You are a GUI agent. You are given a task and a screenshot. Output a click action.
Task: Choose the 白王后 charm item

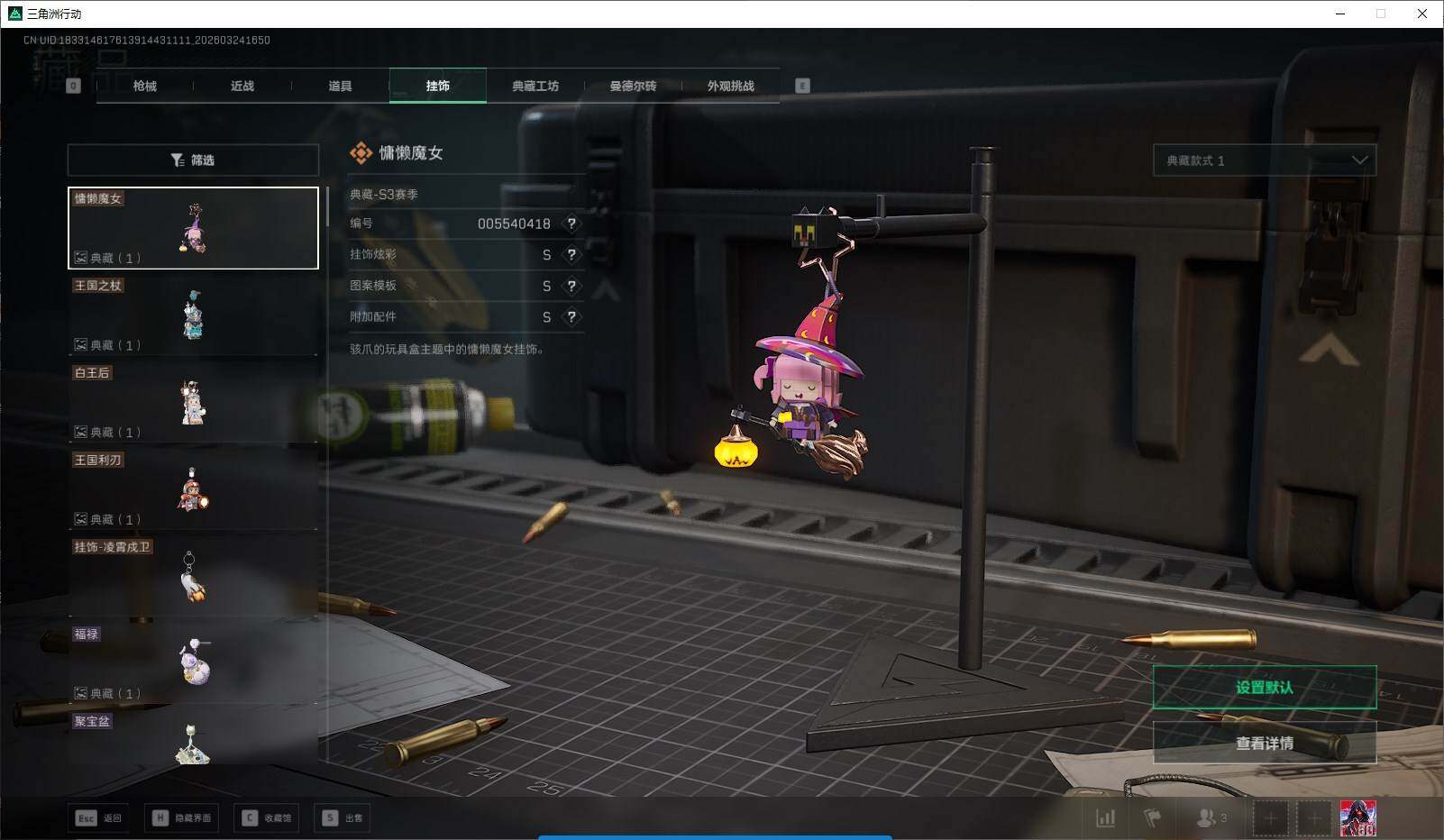[x=193, y=402]
